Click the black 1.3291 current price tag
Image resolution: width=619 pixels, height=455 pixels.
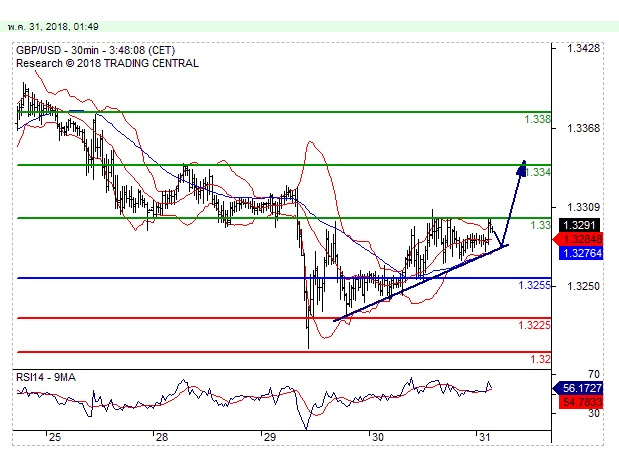coord(579,225)
